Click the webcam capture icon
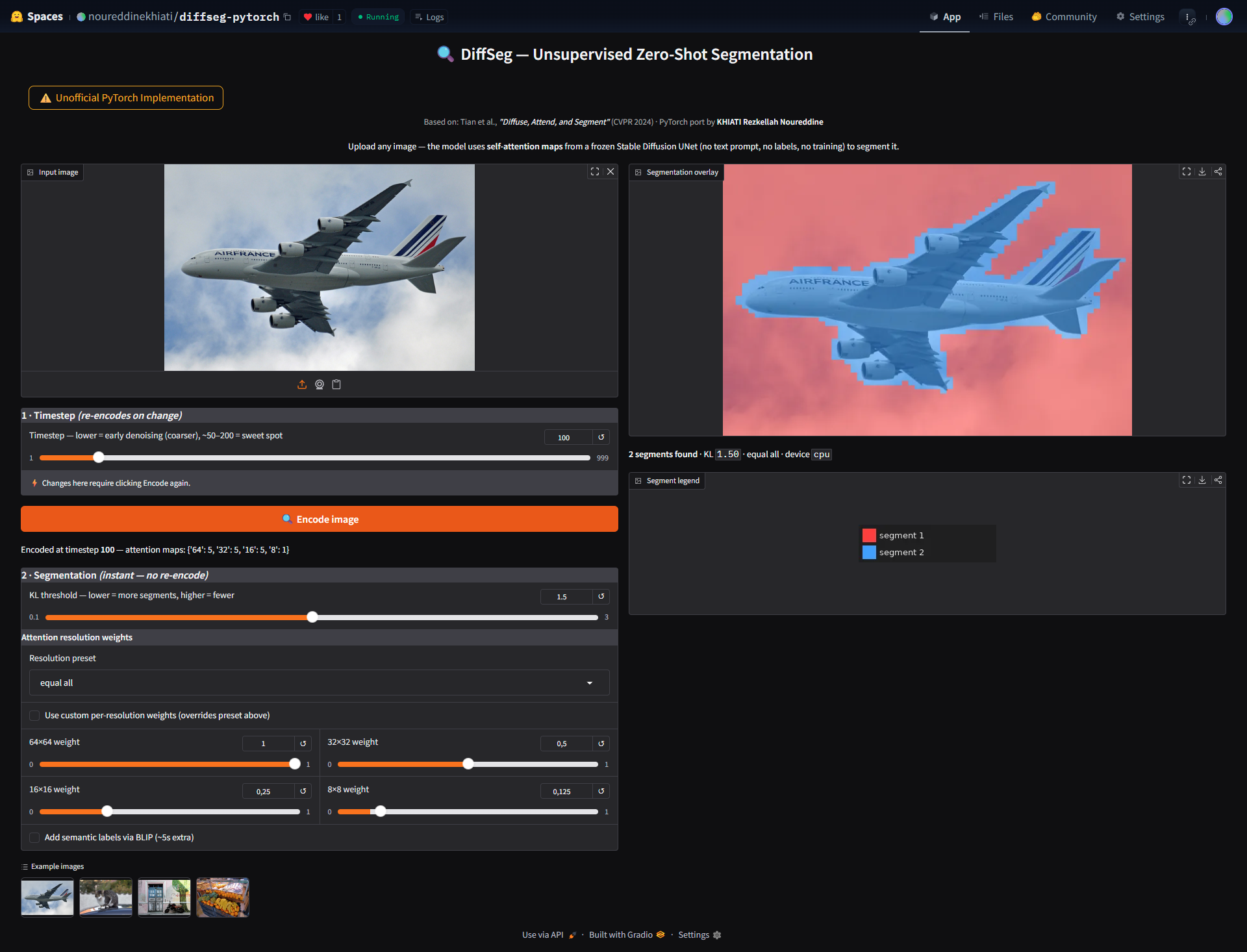This screenshot has height=952, width=1247. click(x=320, y=384)
